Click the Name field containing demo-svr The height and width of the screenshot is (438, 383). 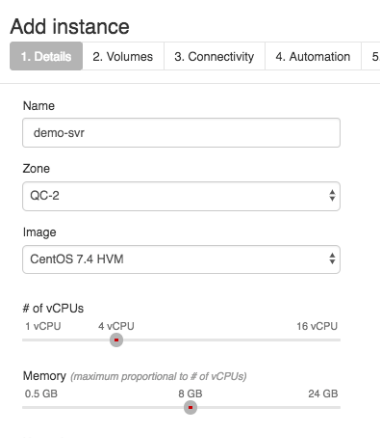(181, 133)
